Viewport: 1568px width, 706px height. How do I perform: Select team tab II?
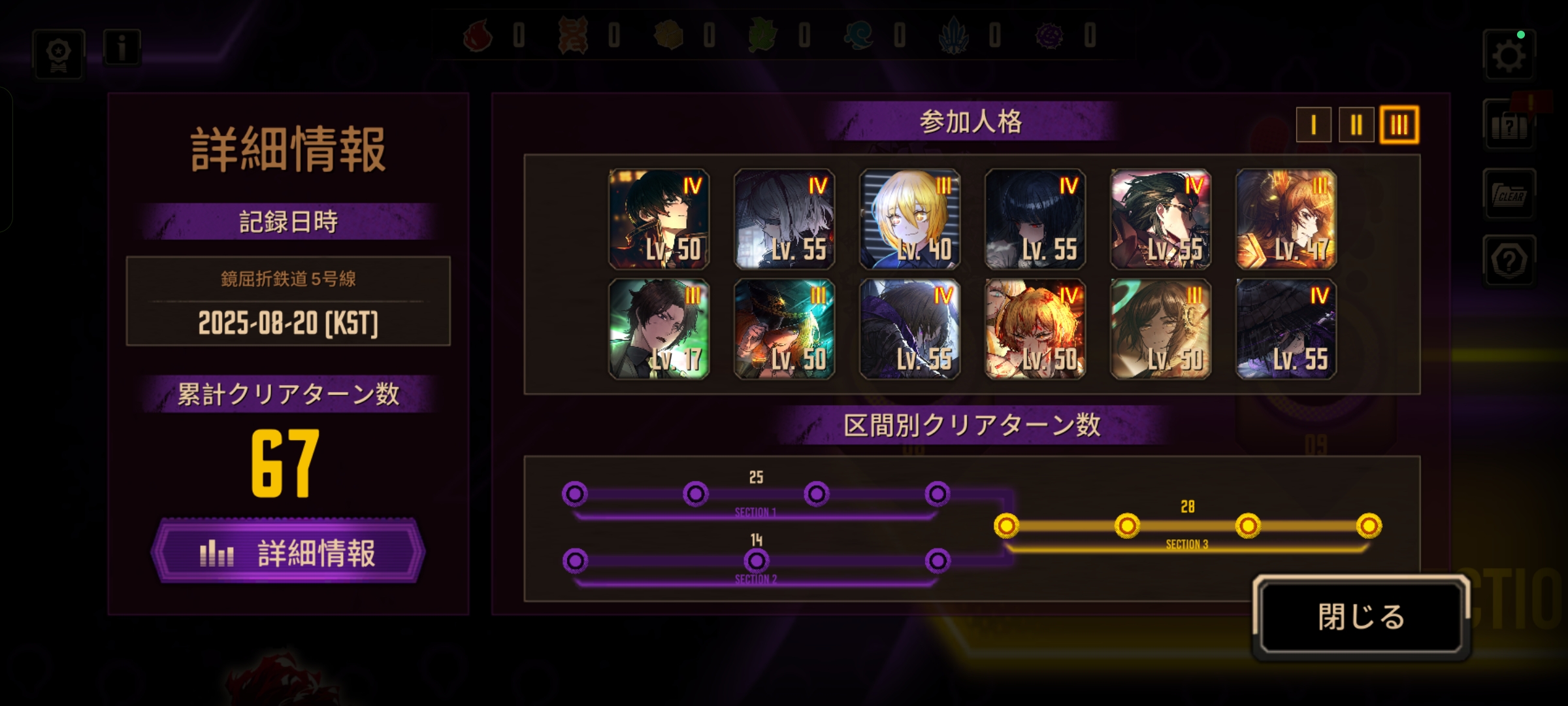coord(1356,125)
